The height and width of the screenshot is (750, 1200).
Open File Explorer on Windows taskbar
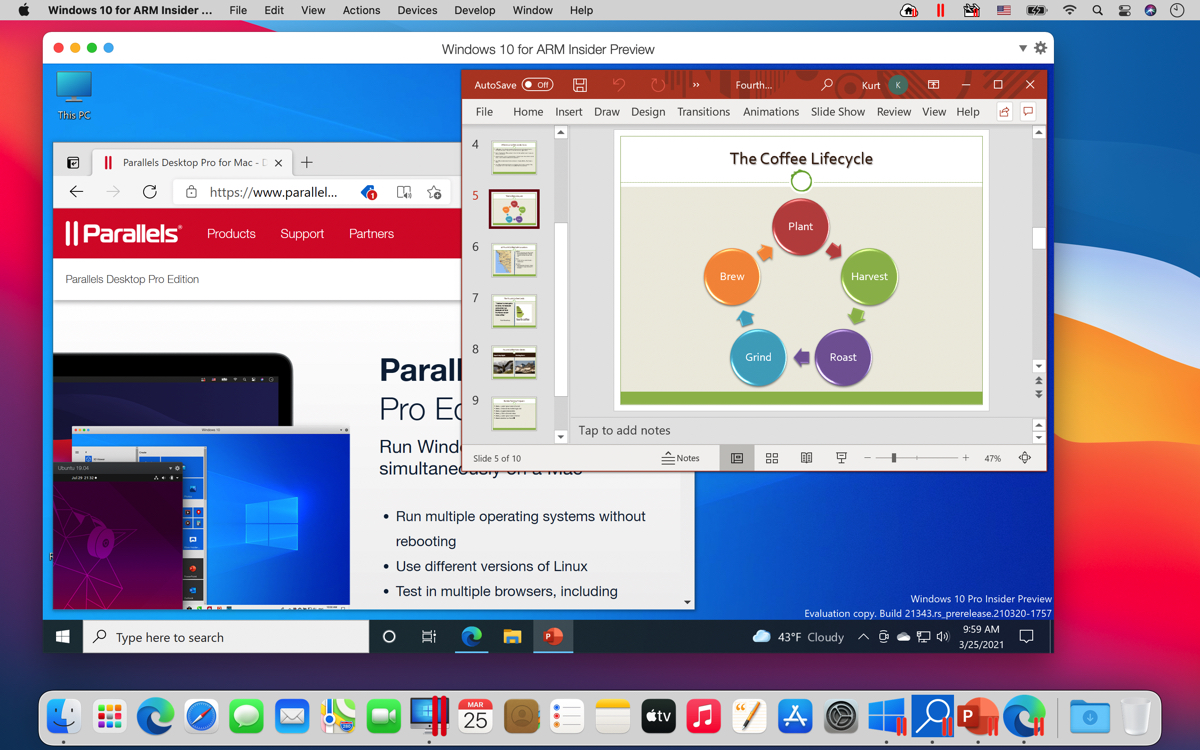point(512,637)
